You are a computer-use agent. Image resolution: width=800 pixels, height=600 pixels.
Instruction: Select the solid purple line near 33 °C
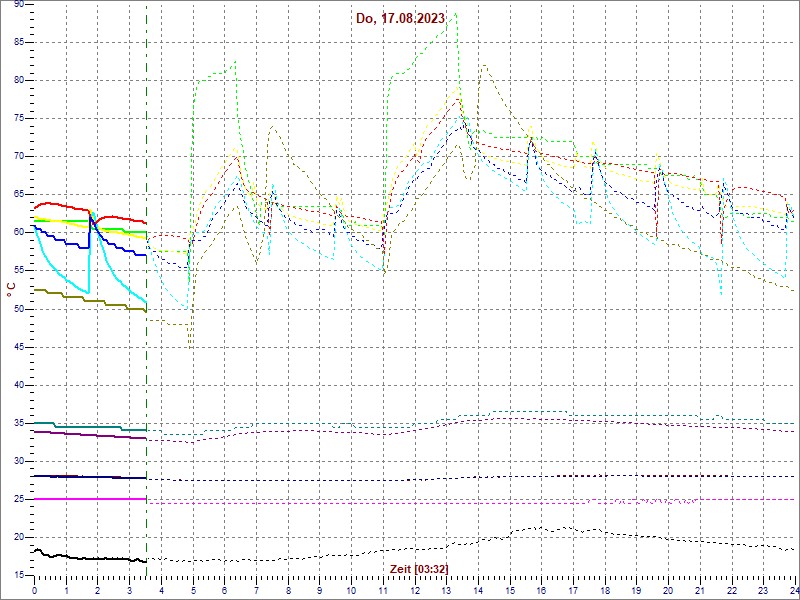coord(90,435)
